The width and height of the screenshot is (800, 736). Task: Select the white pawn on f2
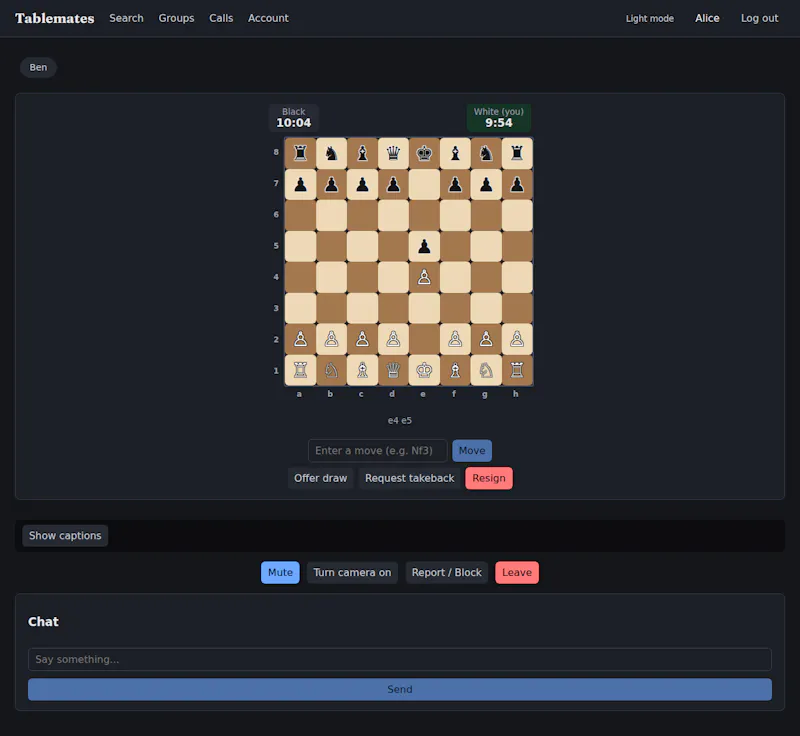click(x=455, y=339)
